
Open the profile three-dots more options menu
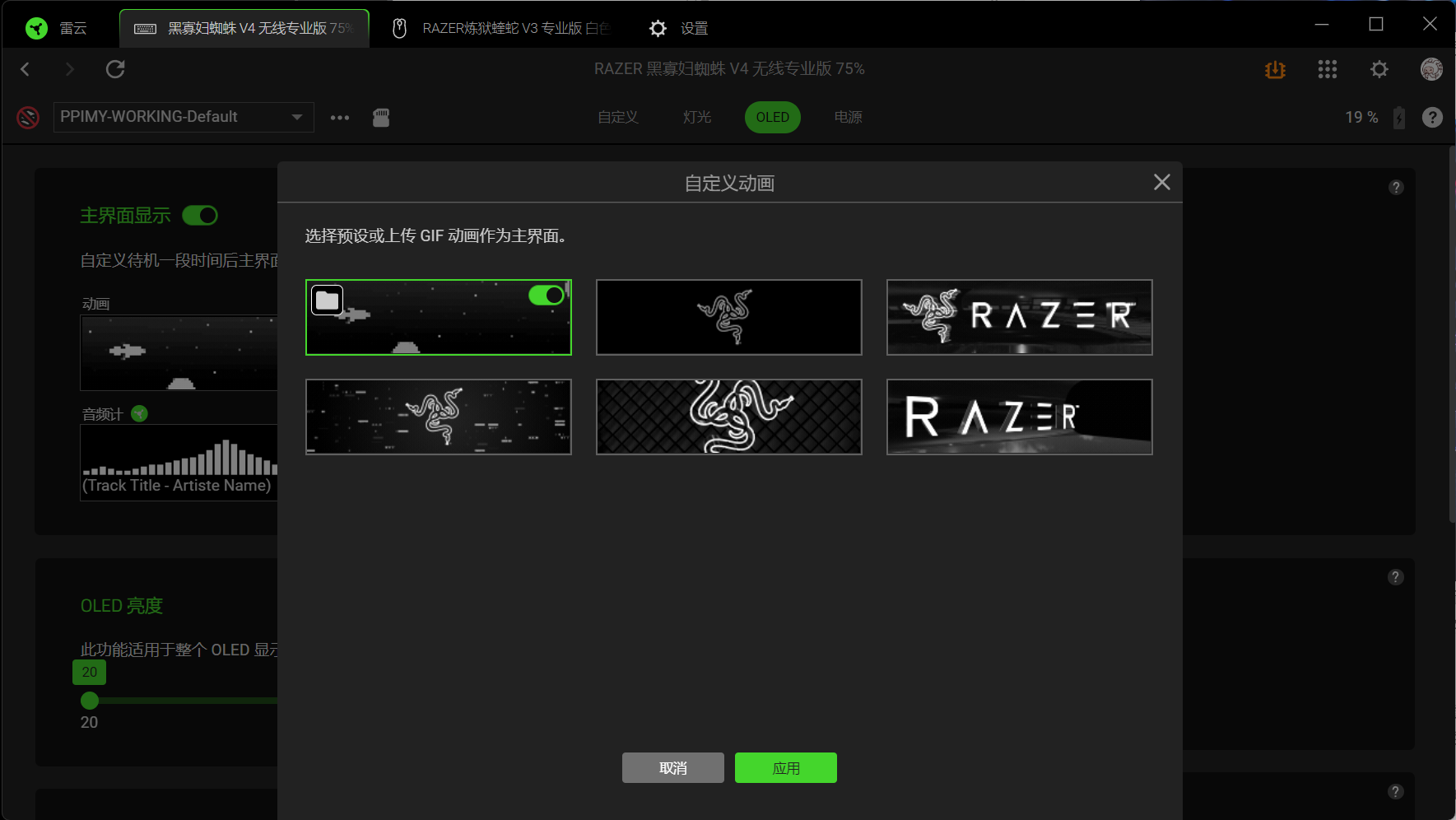coord(340,118)
